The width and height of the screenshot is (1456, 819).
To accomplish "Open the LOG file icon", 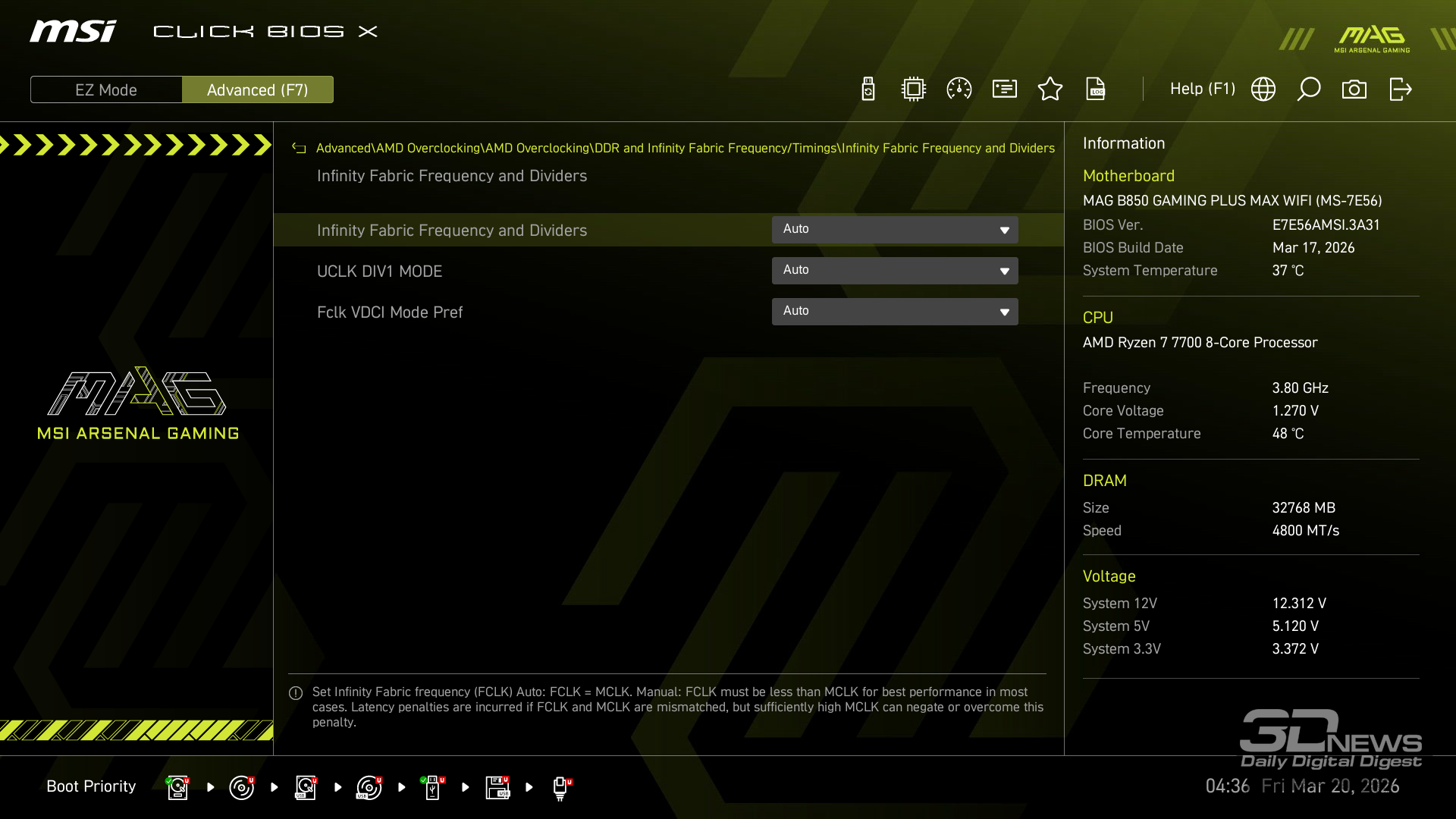I will coord(1096,89).
